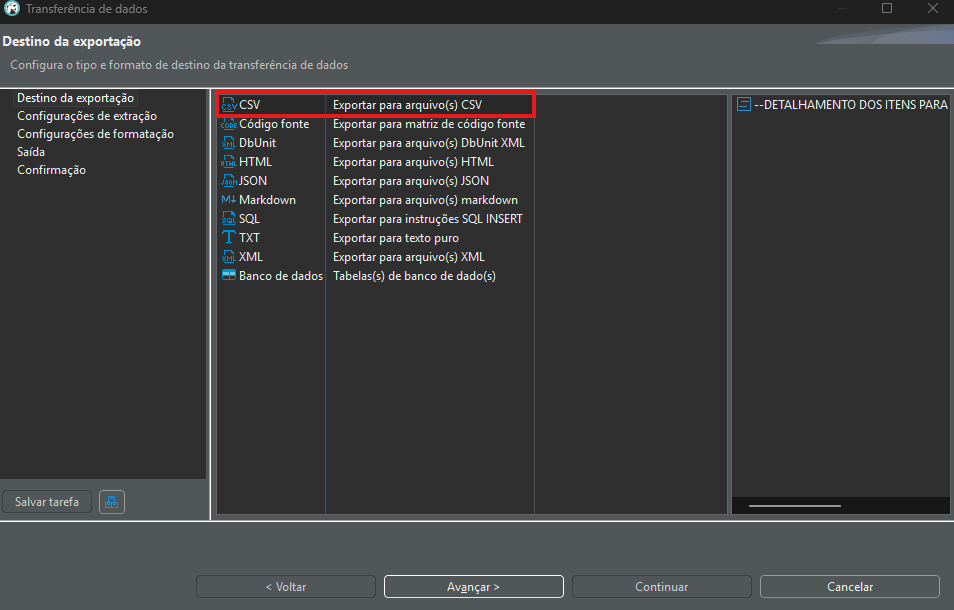Viewport: 954px width, 610px height.
Task: Pick the HTML export format icon
Action: coord(228,162)
